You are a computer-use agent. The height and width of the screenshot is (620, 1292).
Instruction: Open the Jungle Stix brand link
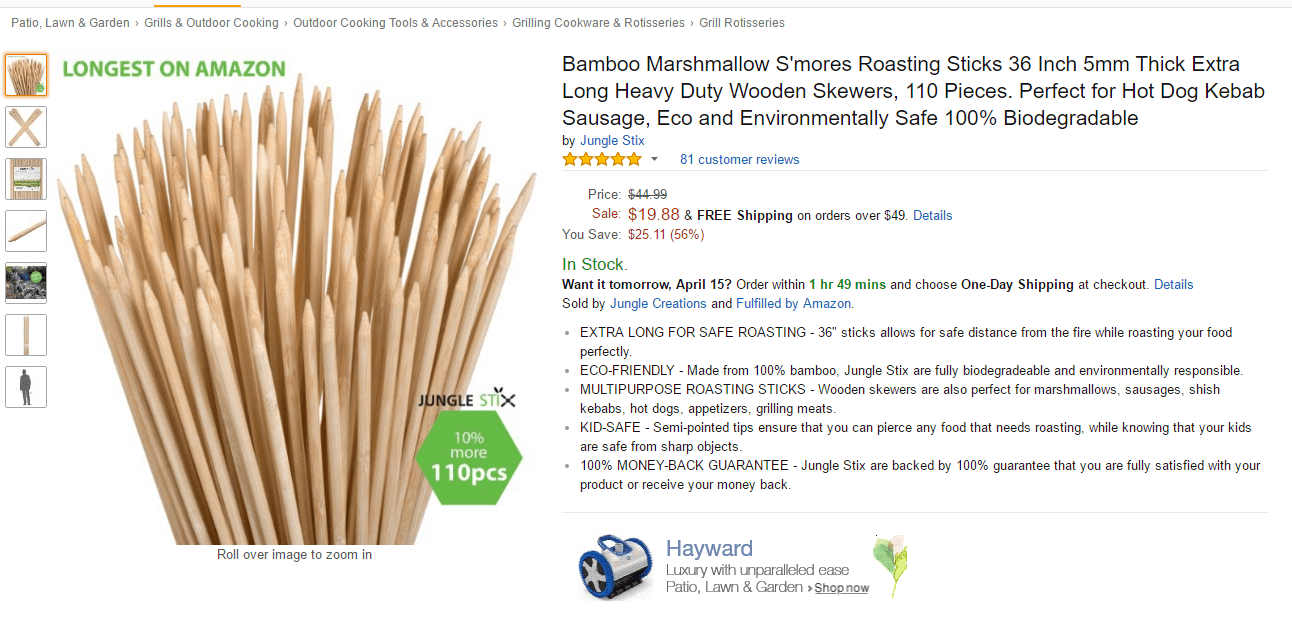[x=612, y=141]
